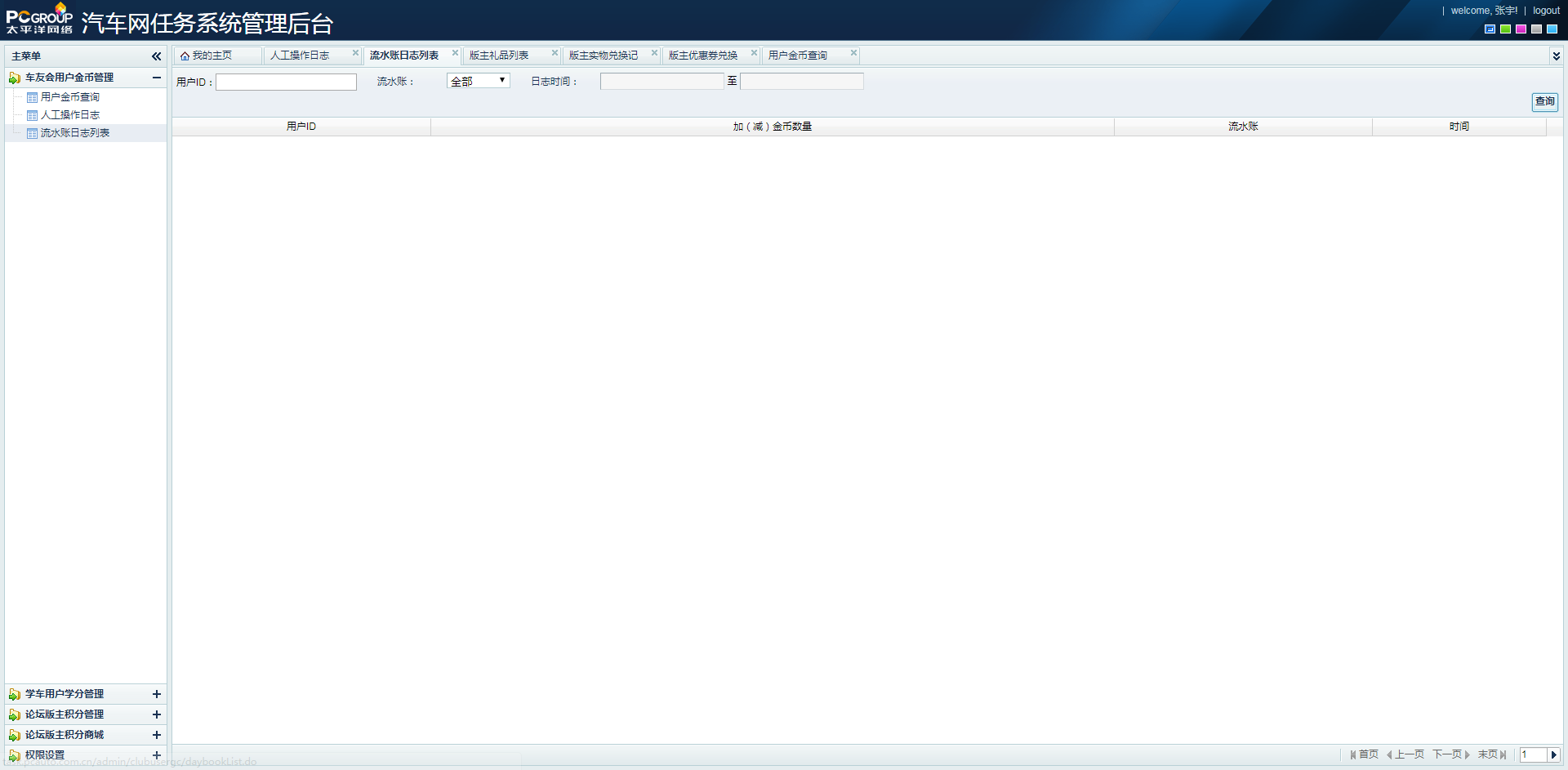1568x770 pixels.
Task: Open 用户金币查询 in the sidebar tree
Action: click(69, 97)
